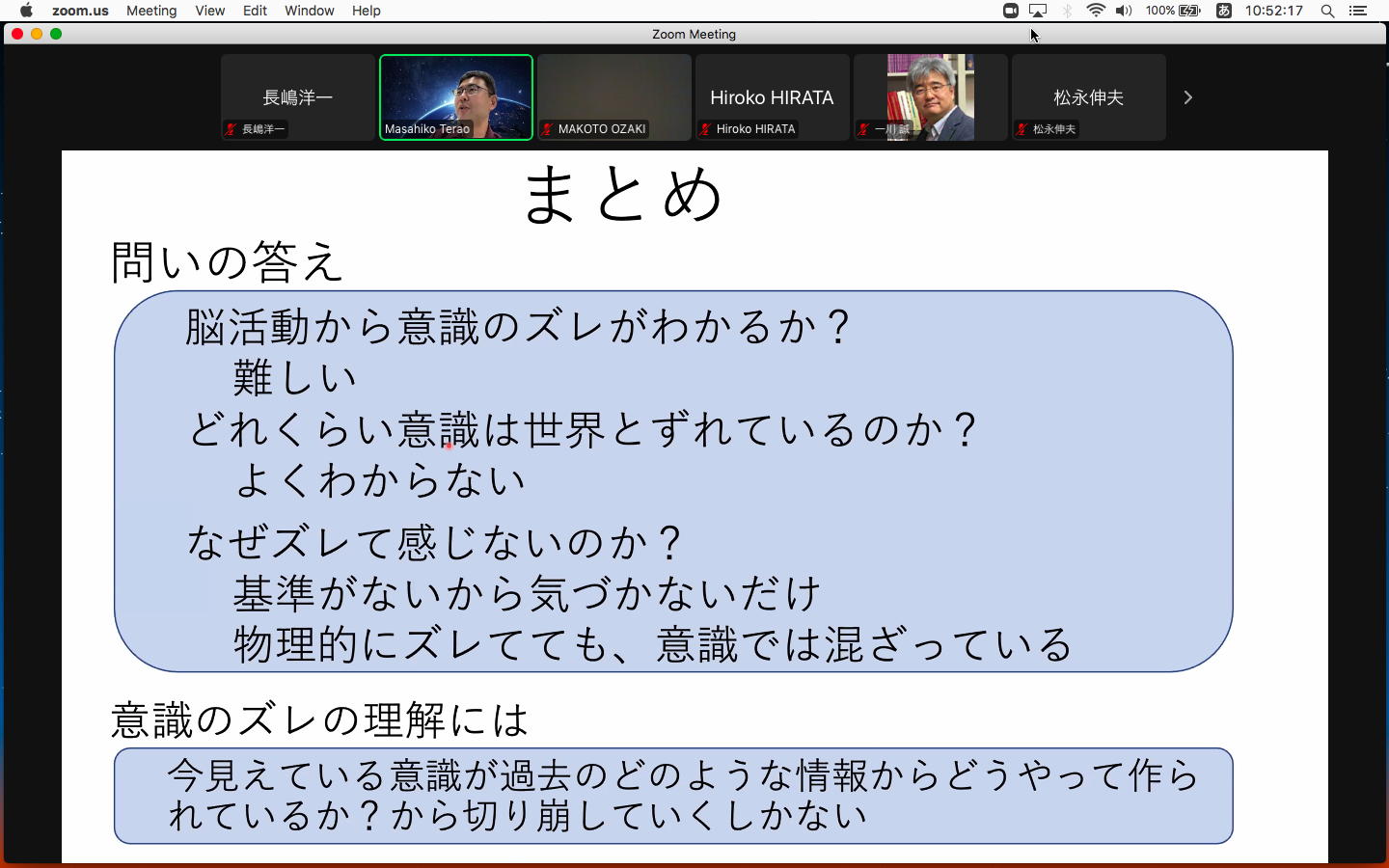
Task: Click the menu bar clock showing 10:52:17
Action: click(1273, 11)
